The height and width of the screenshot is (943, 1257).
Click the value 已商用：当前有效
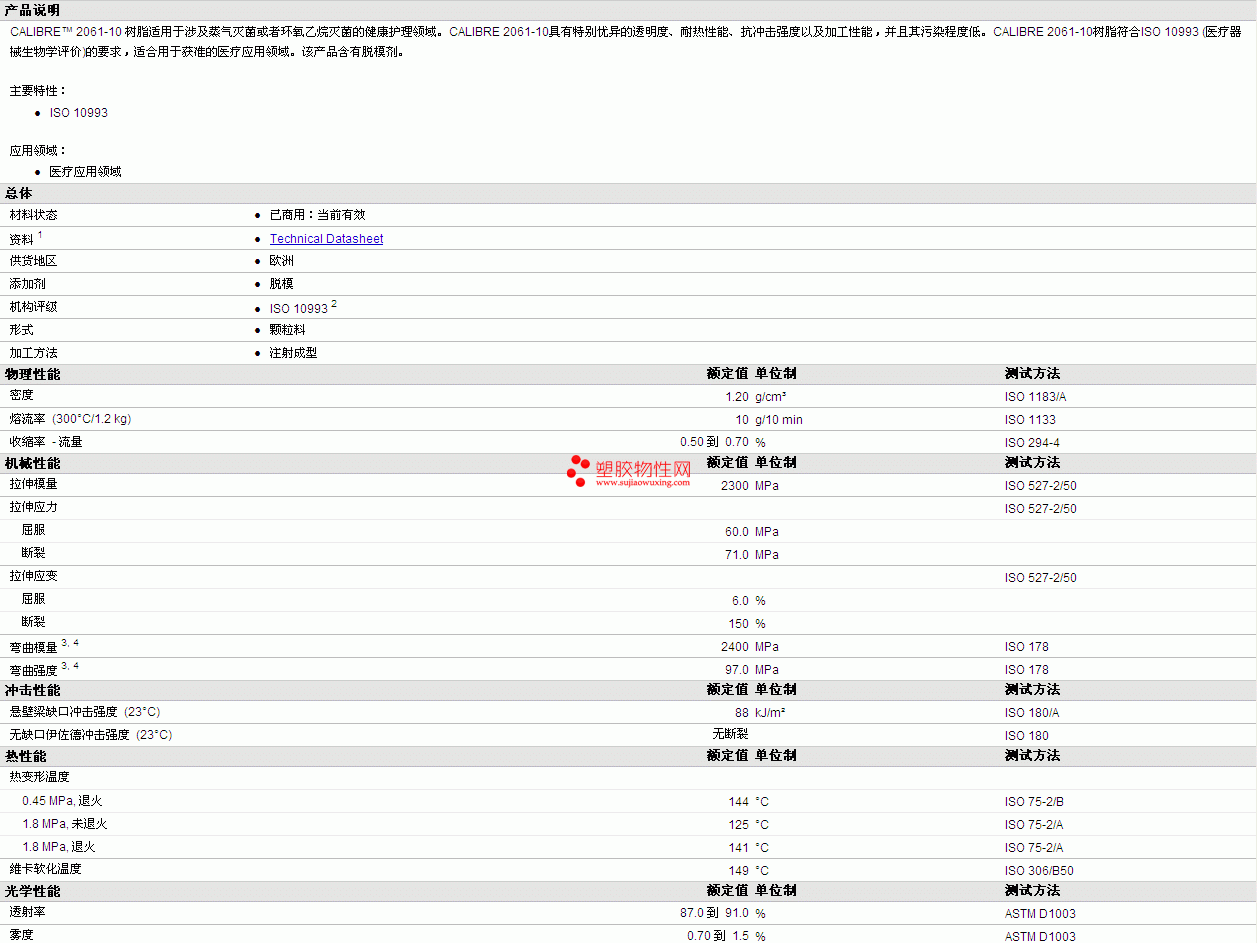click(x=318, y=215)
